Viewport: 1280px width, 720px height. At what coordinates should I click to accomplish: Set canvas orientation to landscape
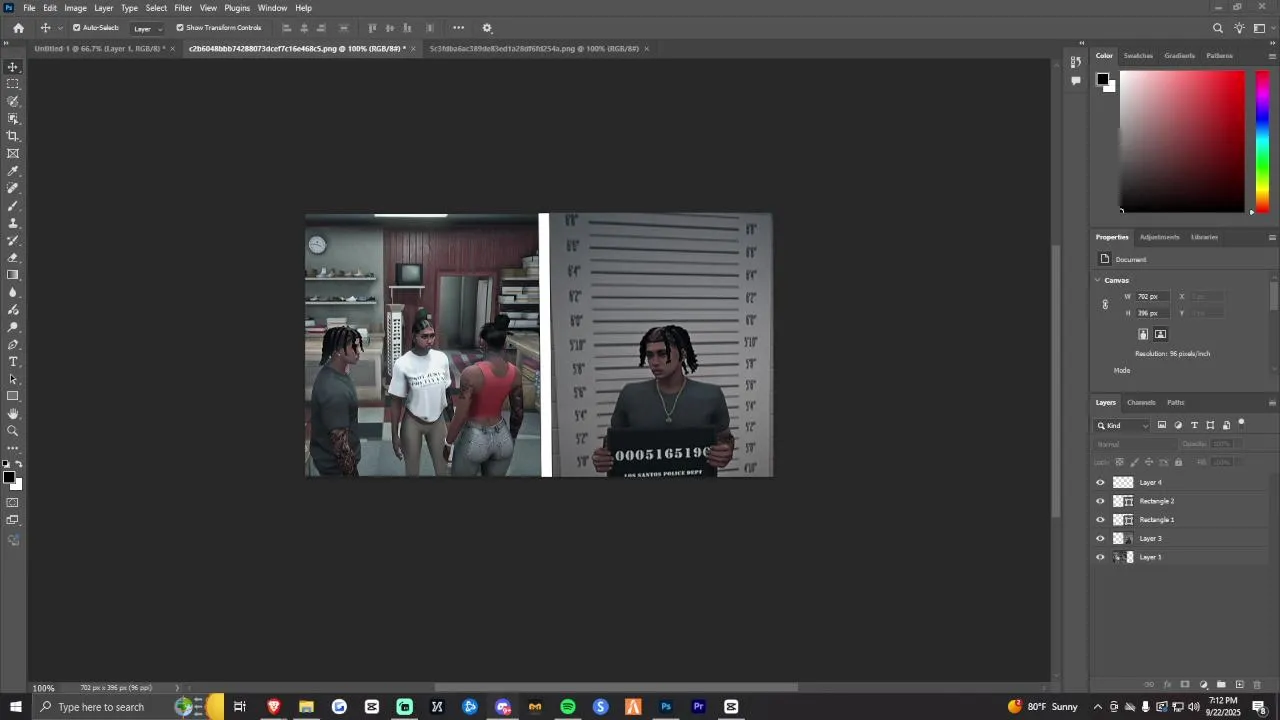(x=1160, y=334)
